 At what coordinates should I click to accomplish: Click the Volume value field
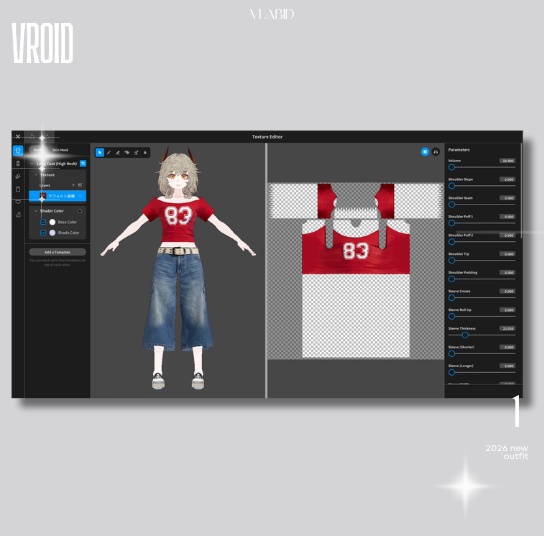(508, 161)
